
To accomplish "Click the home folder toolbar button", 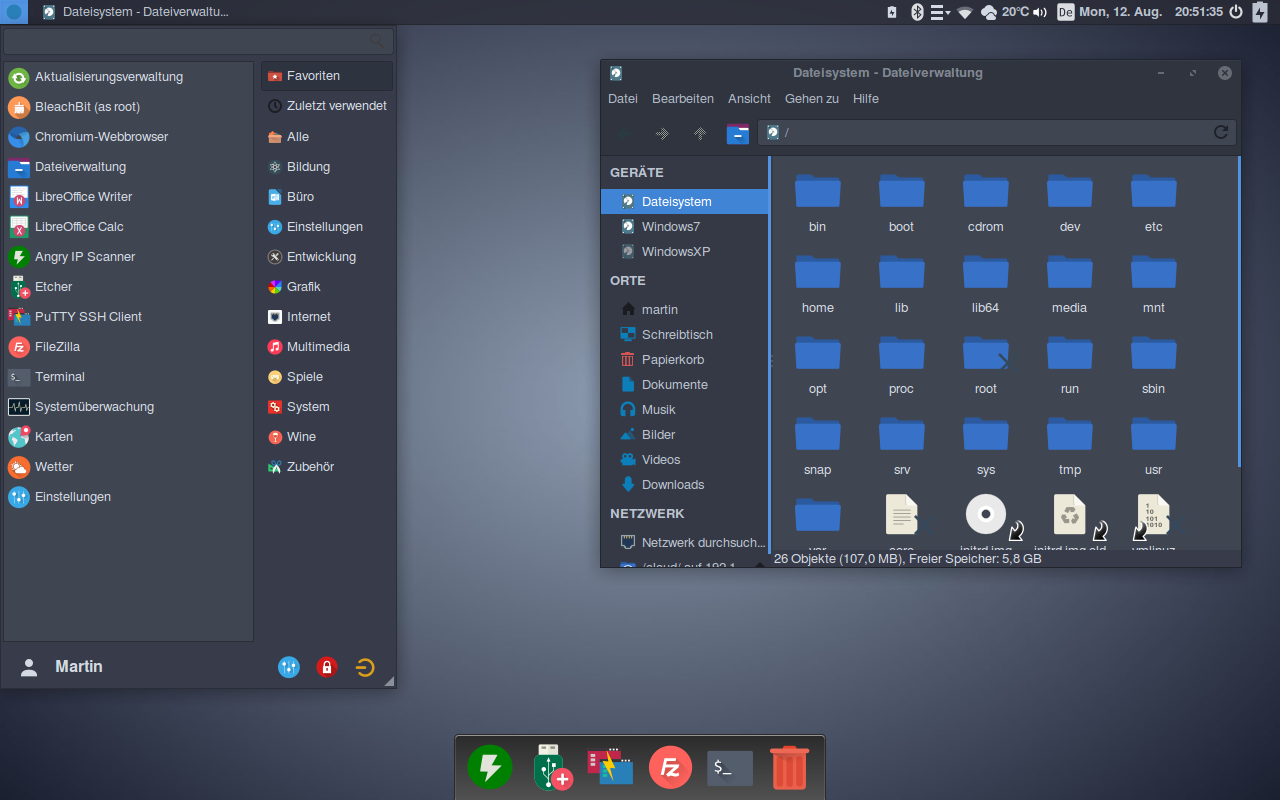I will point(738,133).
